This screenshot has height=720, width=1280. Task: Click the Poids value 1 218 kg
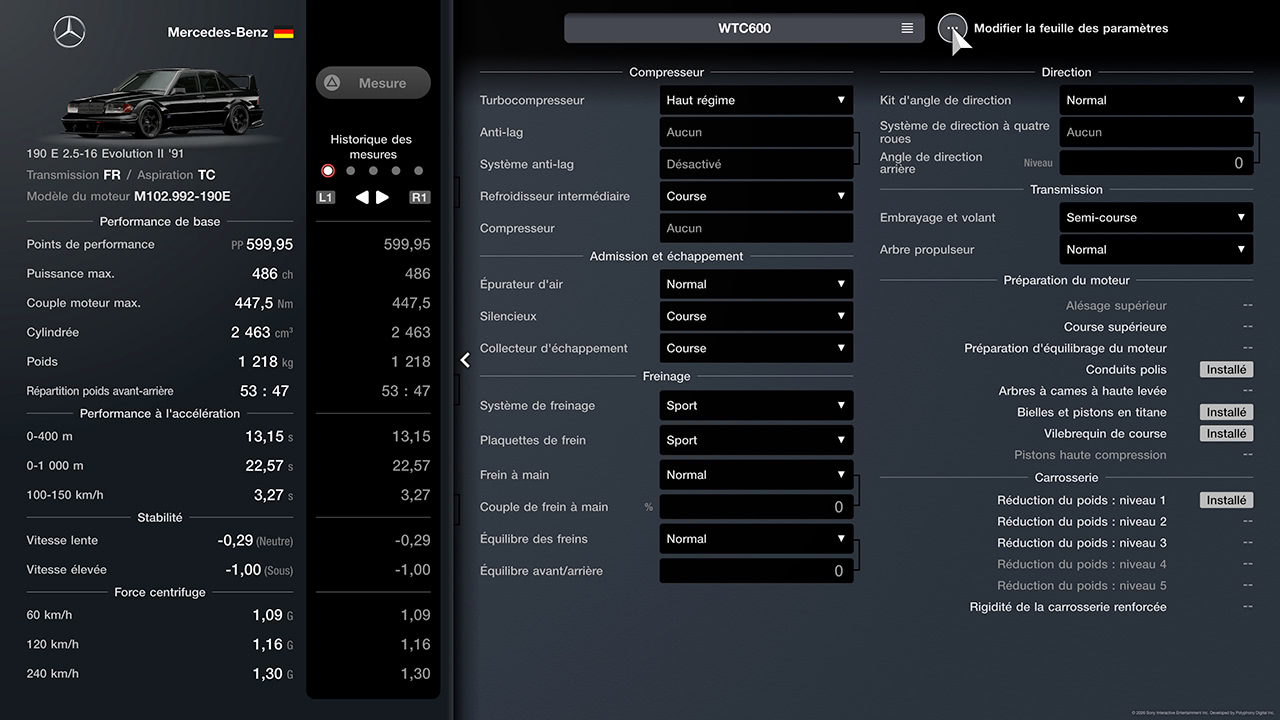[x=266, y=361]
